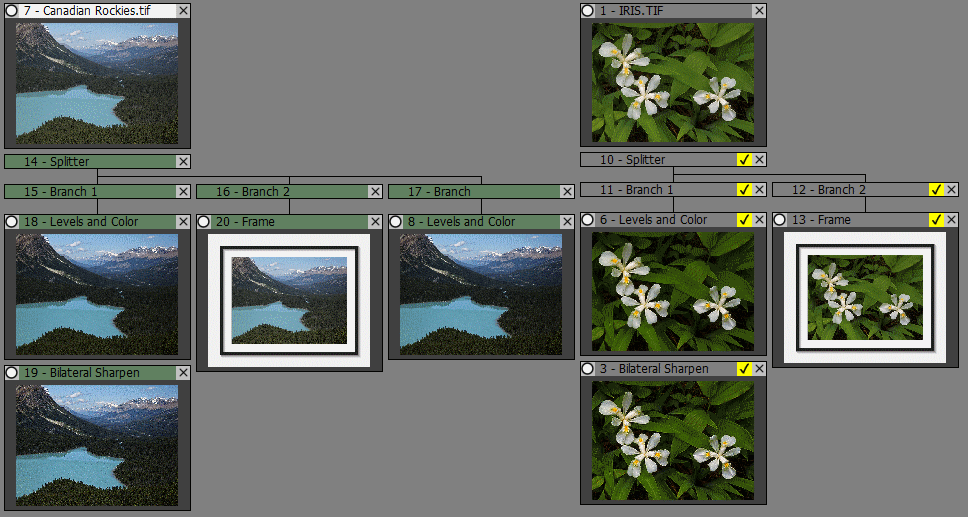Close the 12 - Branch 2 node
The width and height of the screenshot is (968, 517).
pos(951,190)
